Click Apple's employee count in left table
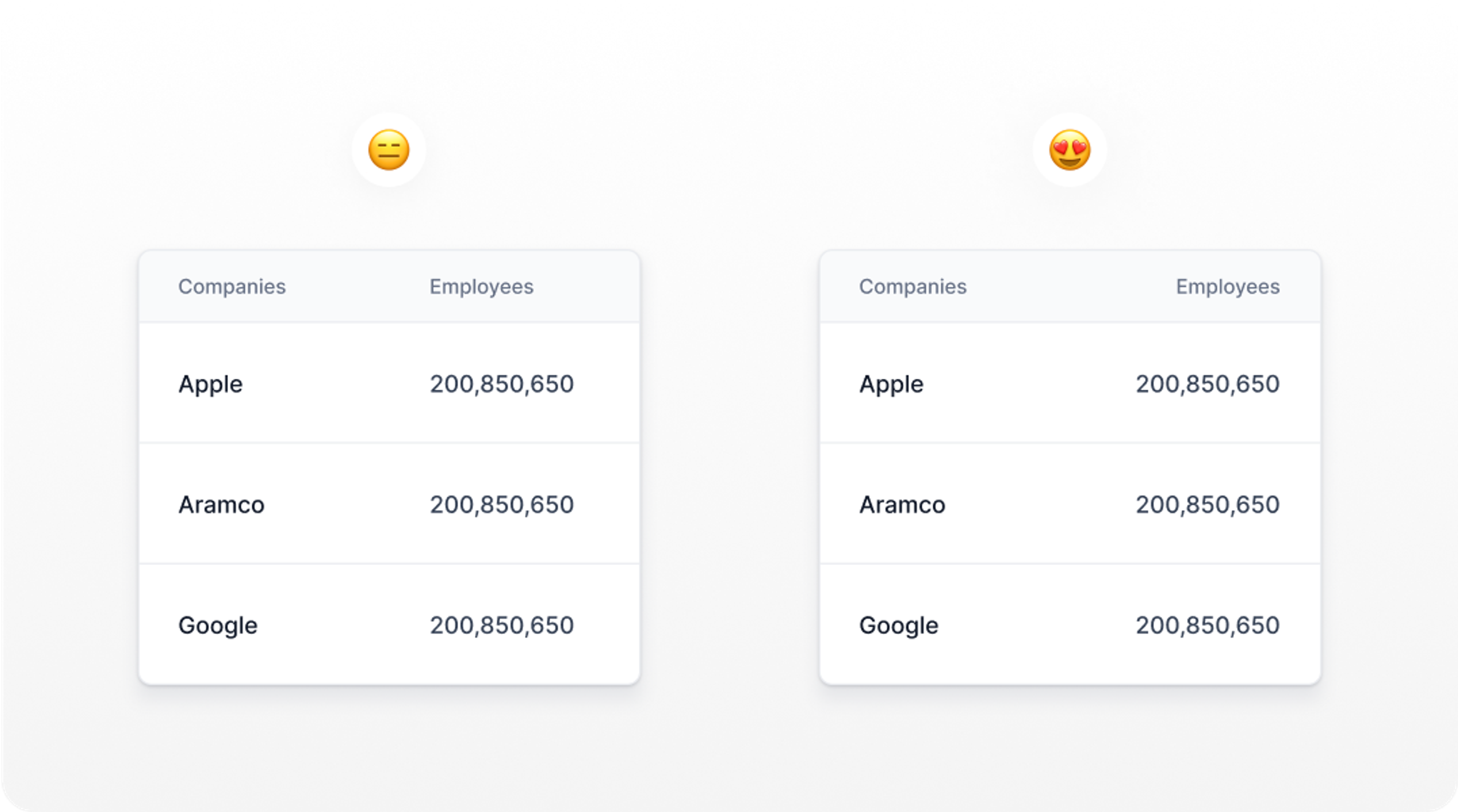This screenshot has height=812, width=1458. click(x=502, y=384)
